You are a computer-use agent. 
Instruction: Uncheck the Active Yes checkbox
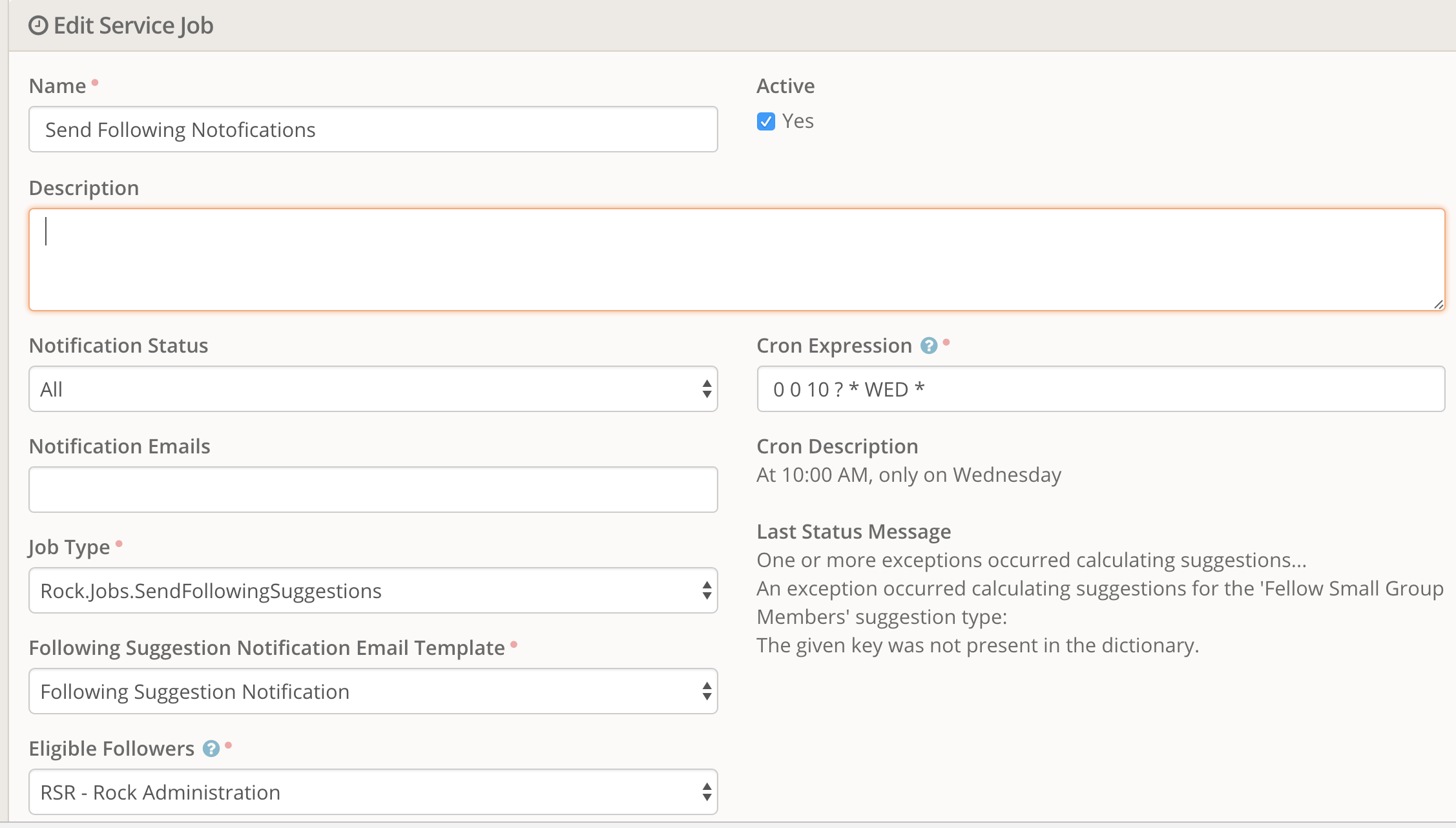(766, 121)
